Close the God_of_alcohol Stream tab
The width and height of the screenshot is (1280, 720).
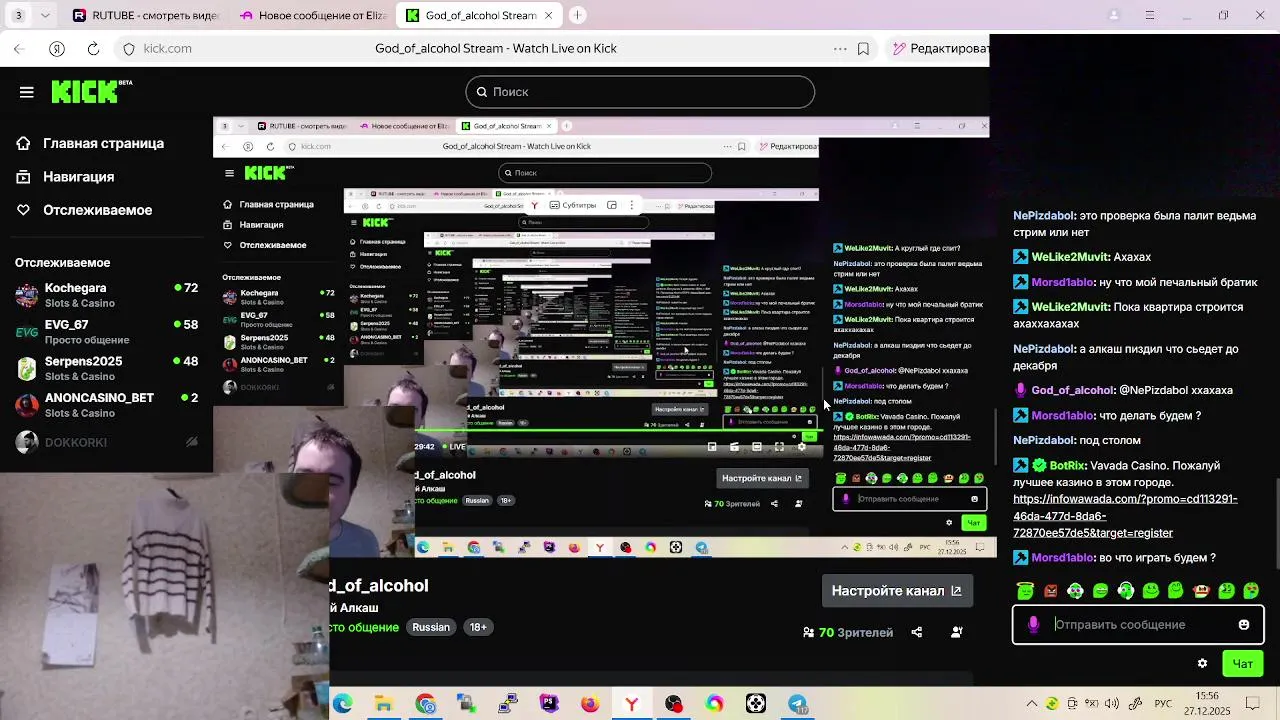click(x=548, y=15)
